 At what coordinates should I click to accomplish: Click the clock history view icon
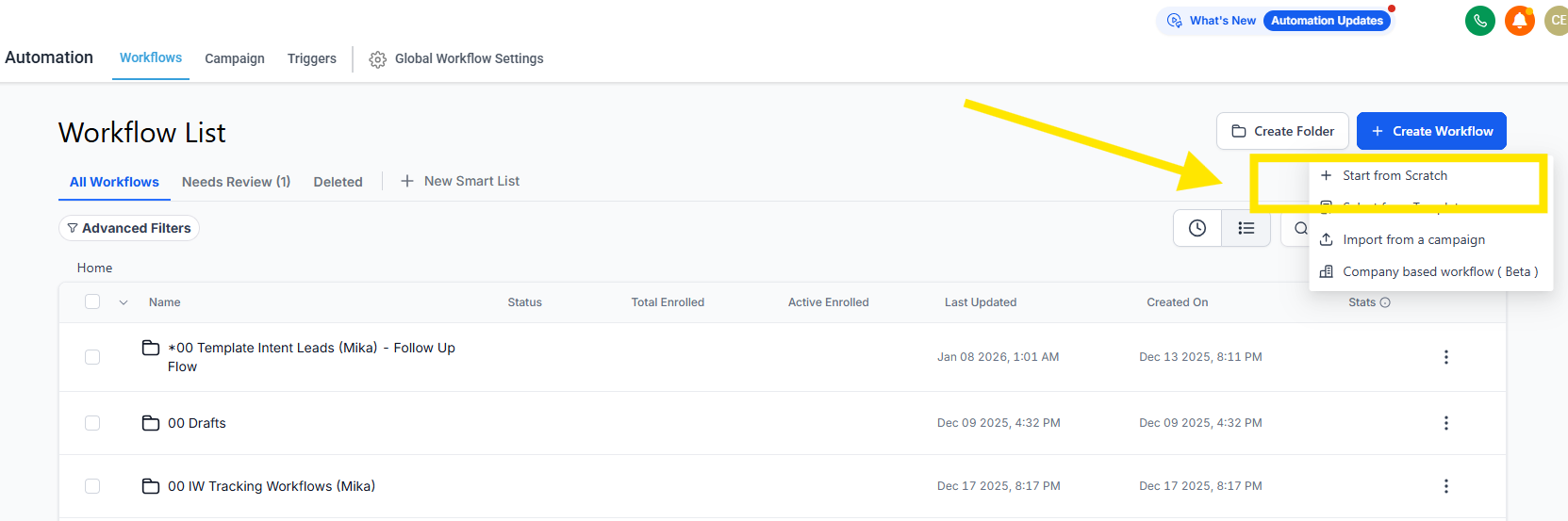click(1197, 228)
